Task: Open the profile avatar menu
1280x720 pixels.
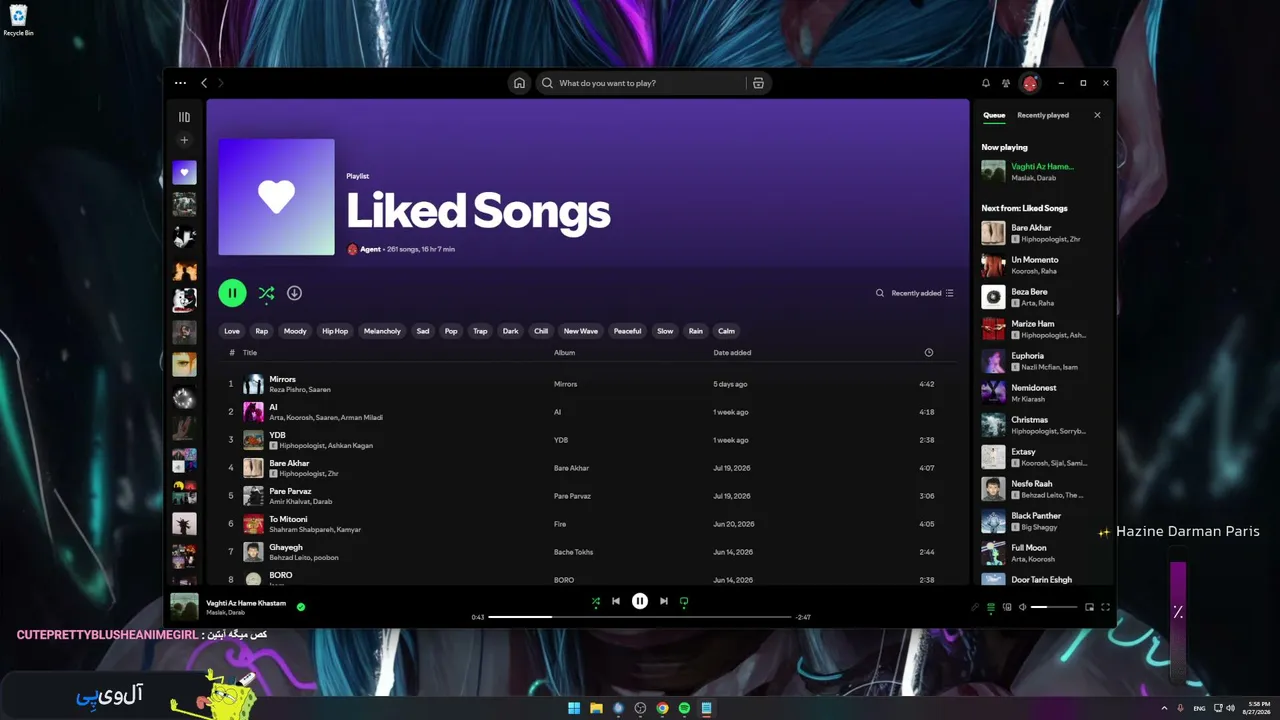Action: tap(1030, 83)
